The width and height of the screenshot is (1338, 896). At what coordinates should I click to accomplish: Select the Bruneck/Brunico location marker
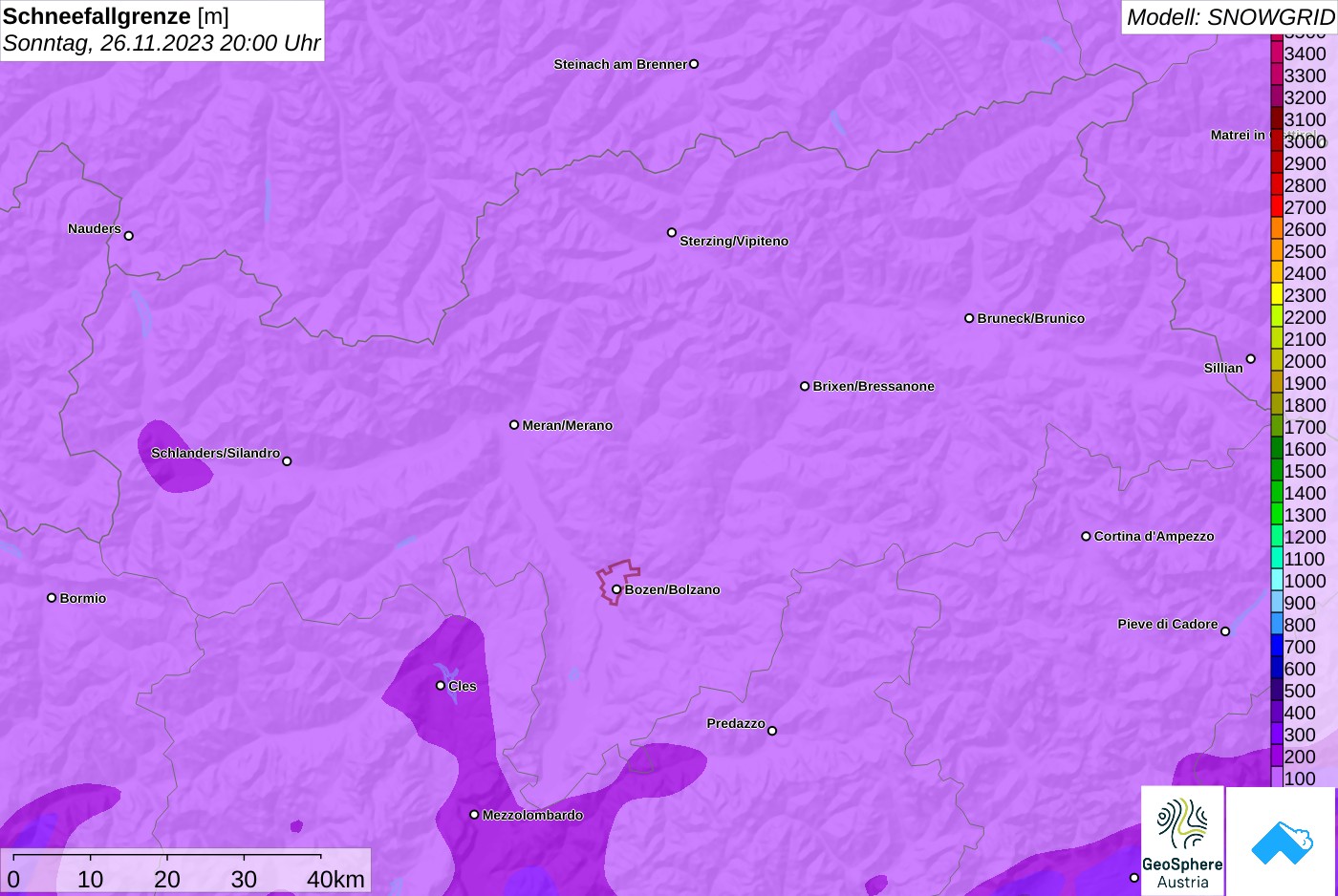coord(969,318)
